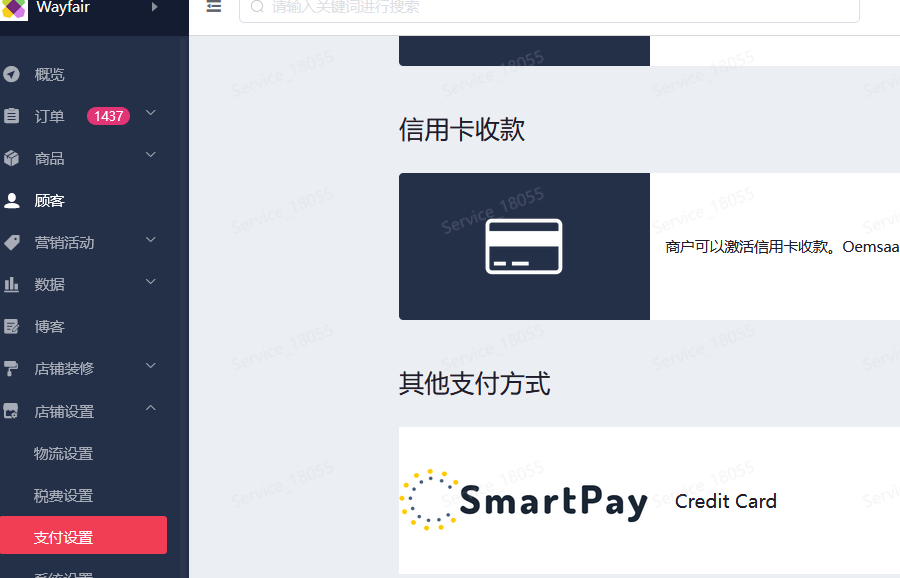This screenshot has width=900, height=578.
Task: Expand the 数据 submenu chevron
Action: tap(151, 282)
